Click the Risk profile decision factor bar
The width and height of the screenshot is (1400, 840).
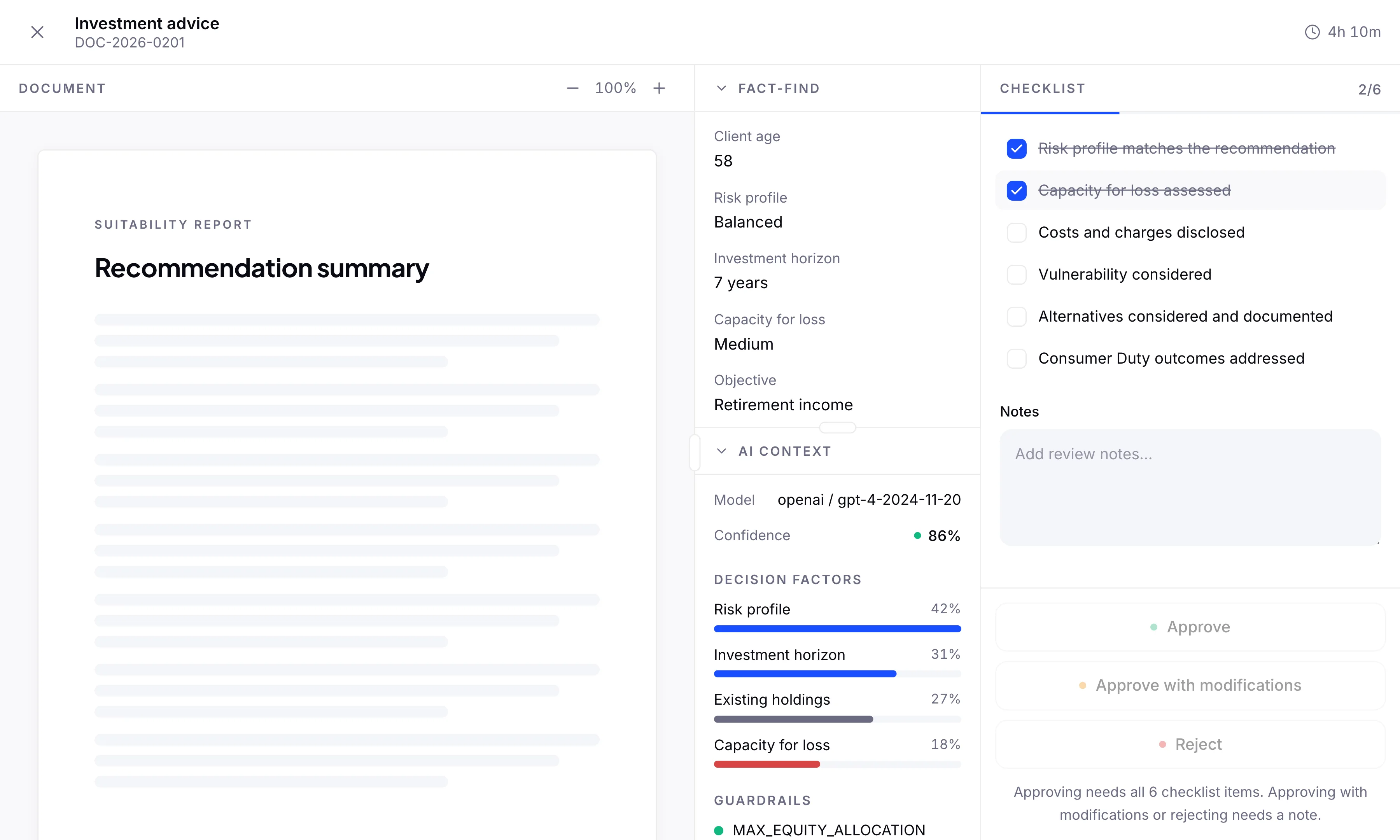(838, 628)
